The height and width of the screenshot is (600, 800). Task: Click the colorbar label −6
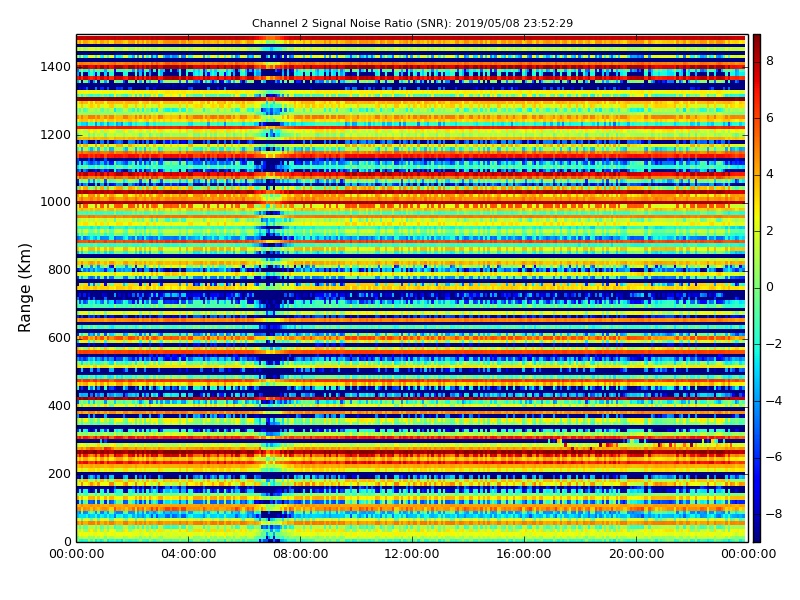click(x=774, y=457)
